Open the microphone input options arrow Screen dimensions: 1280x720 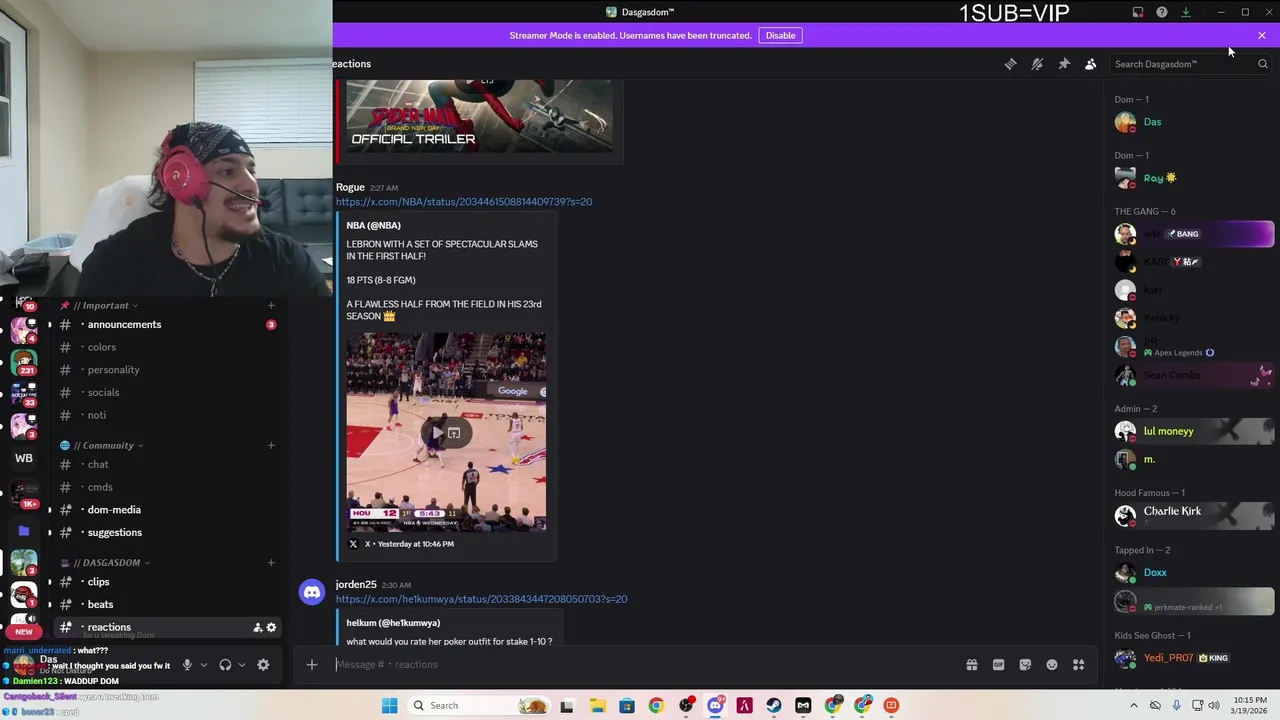coord(204,665)
